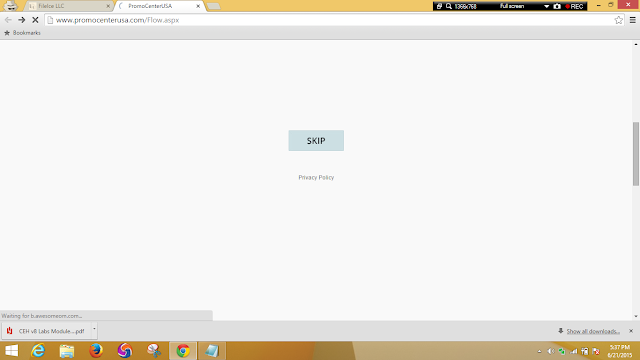
Task: Click the Chrome user profile icon
Action: (x=11, y=6)
